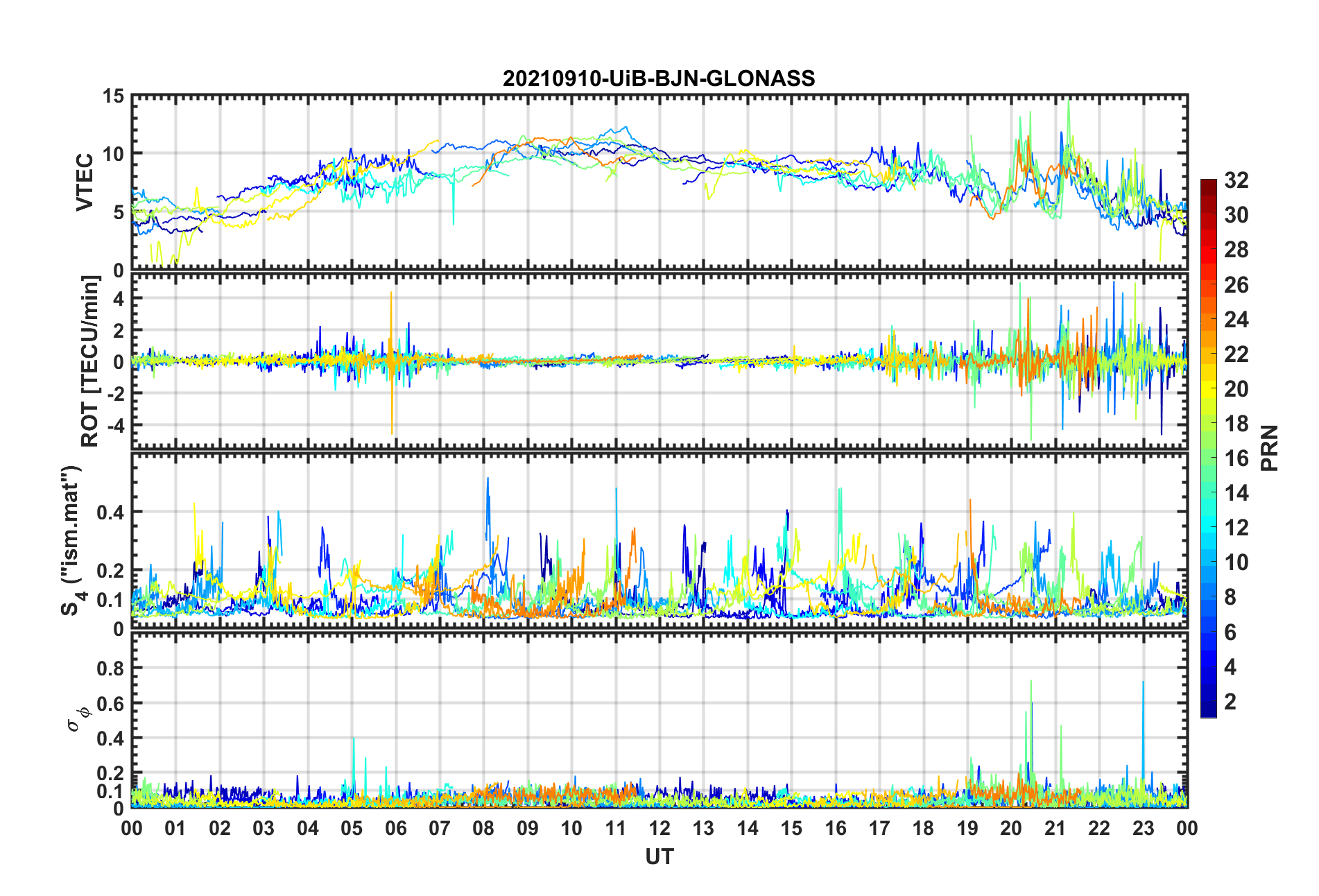1319x896 pixels.
Task: Click x-axis hour tick label 21
Action: pyautogui.click(x=1055, y=828)
